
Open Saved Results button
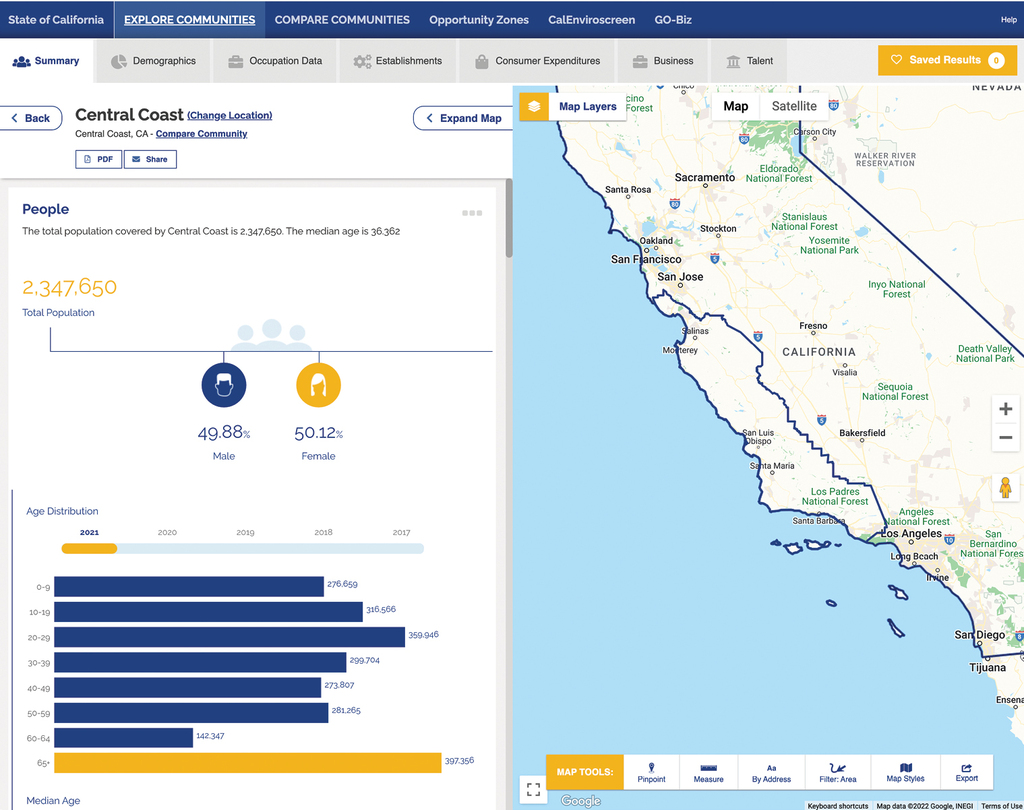click(x=947, y=60)
